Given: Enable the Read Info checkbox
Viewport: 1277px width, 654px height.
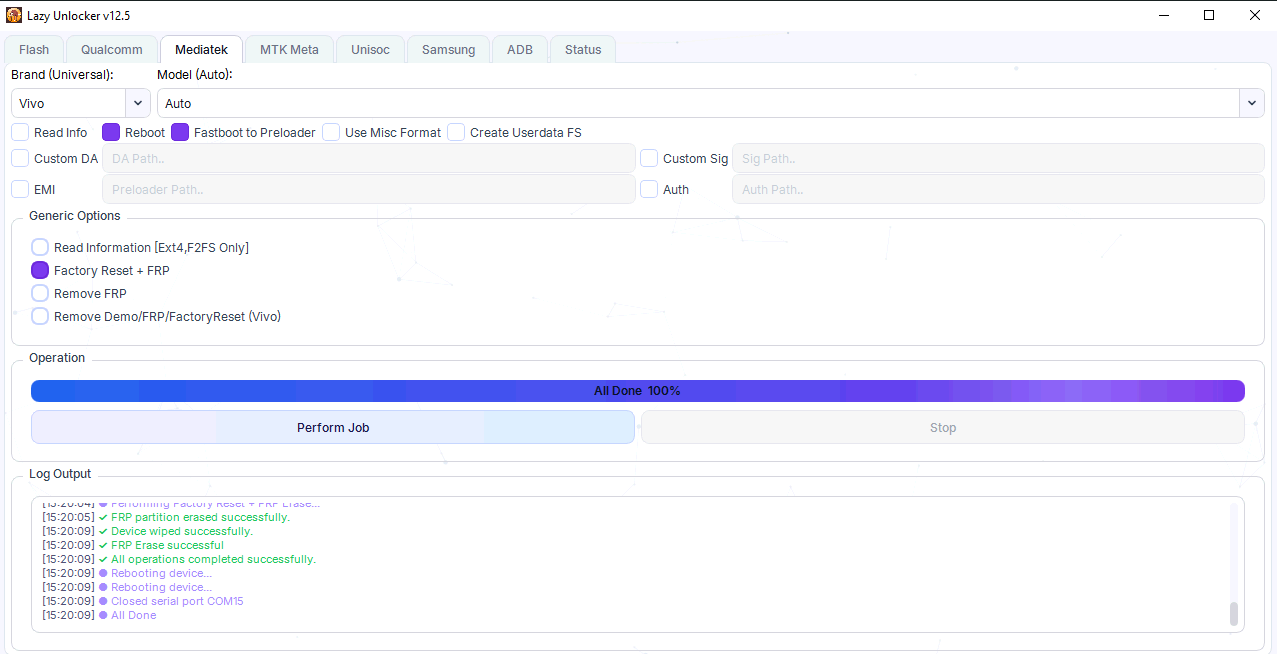Looking at the screenshot, I should coord(20,132).
